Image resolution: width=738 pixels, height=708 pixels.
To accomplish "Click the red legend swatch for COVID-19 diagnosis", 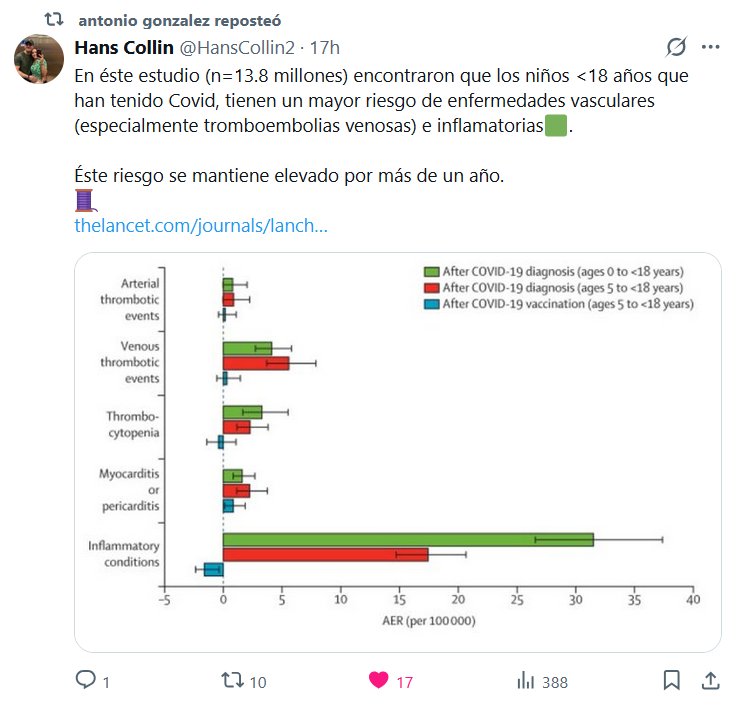I will point(431,288).
